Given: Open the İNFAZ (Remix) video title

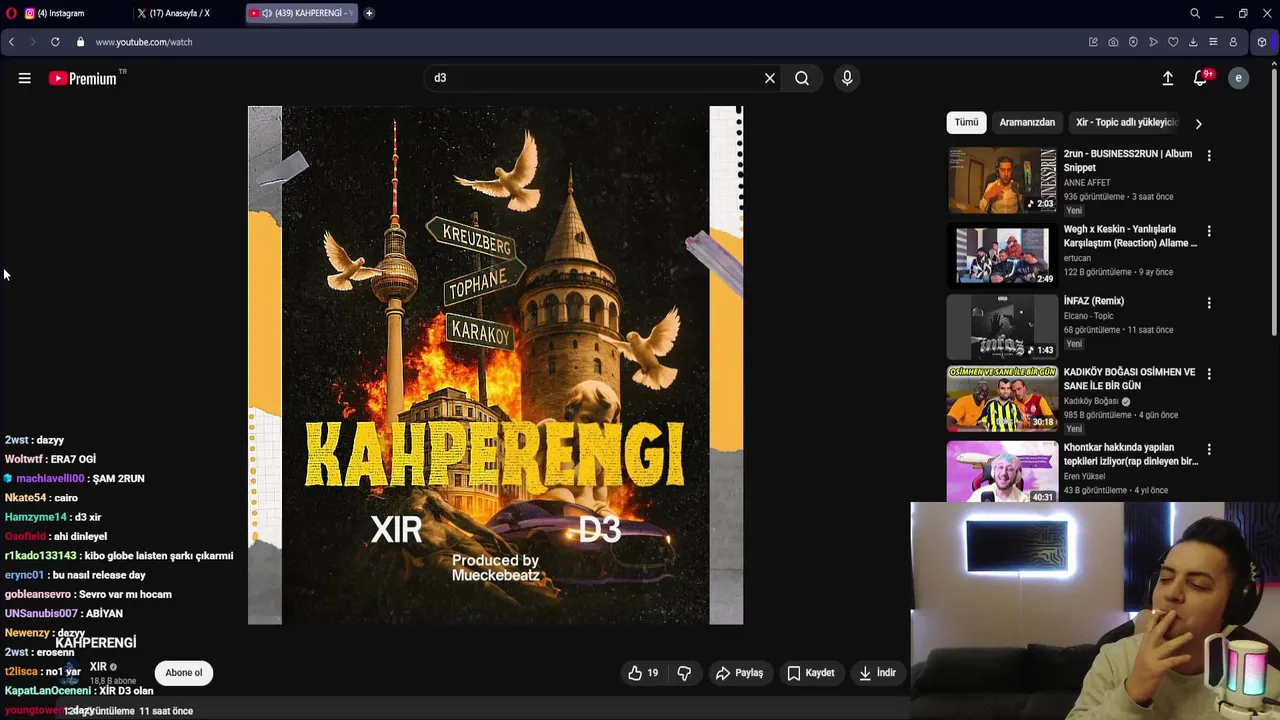Looking at the screenshot, I should (1093, 301).
